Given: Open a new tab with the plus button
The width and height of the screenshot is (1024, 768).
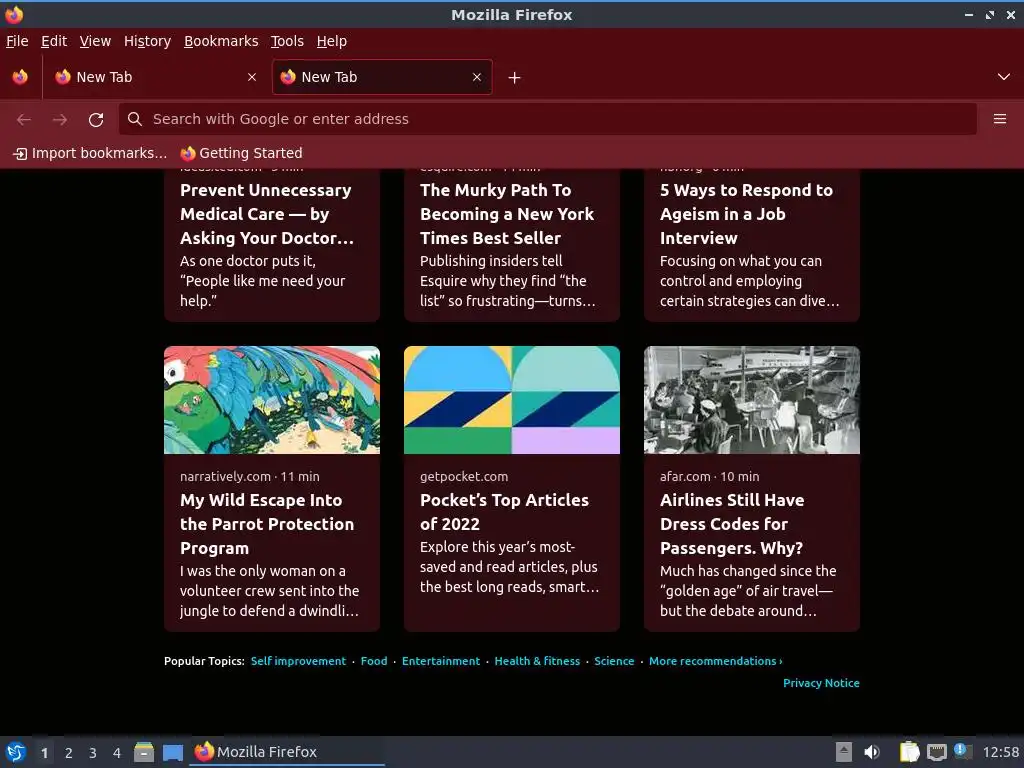Looking at the screenshot, I should pos(515,78).
